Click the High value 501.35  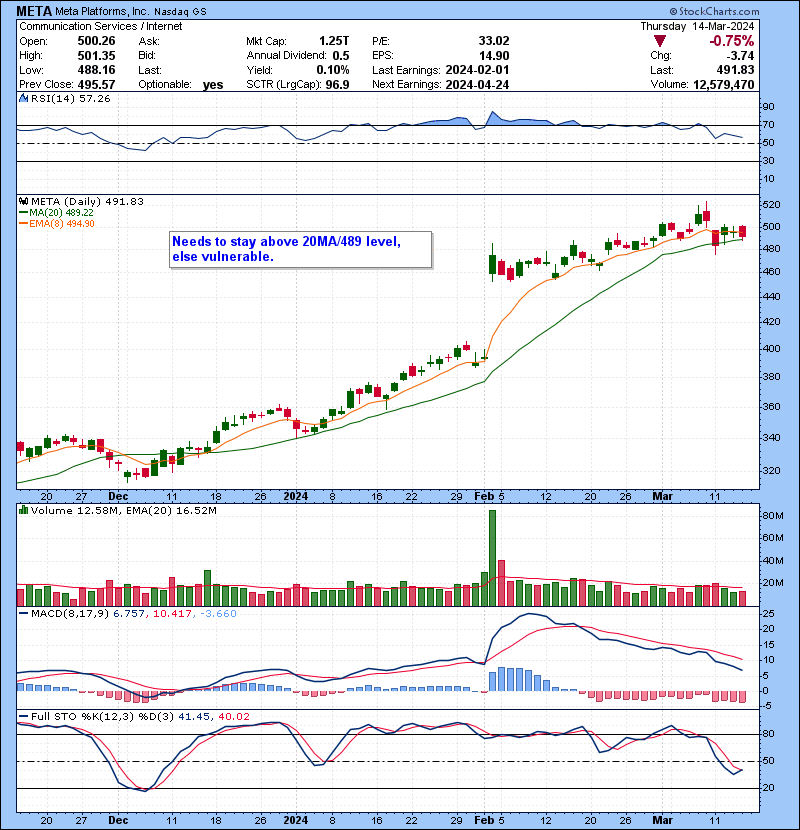(x=96, y=55)
